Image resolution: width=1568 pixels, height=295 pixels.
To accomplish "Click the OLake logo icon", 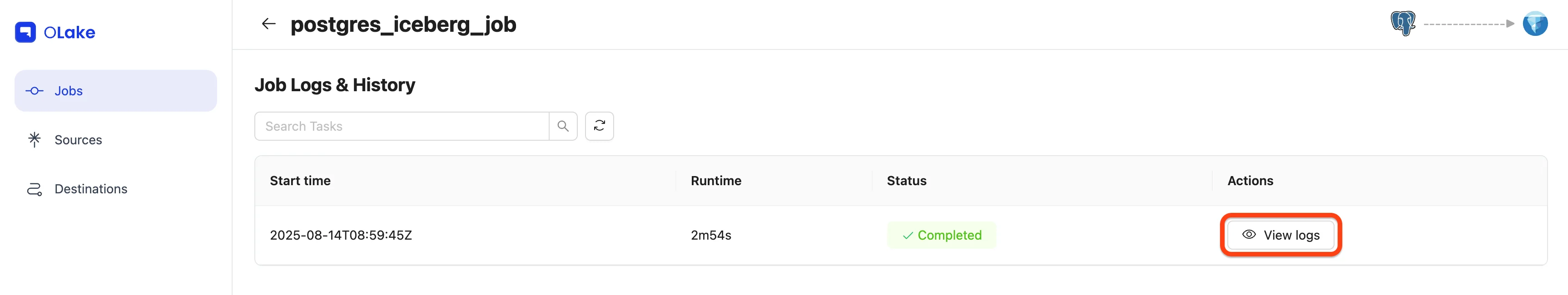I will point(25,32).
